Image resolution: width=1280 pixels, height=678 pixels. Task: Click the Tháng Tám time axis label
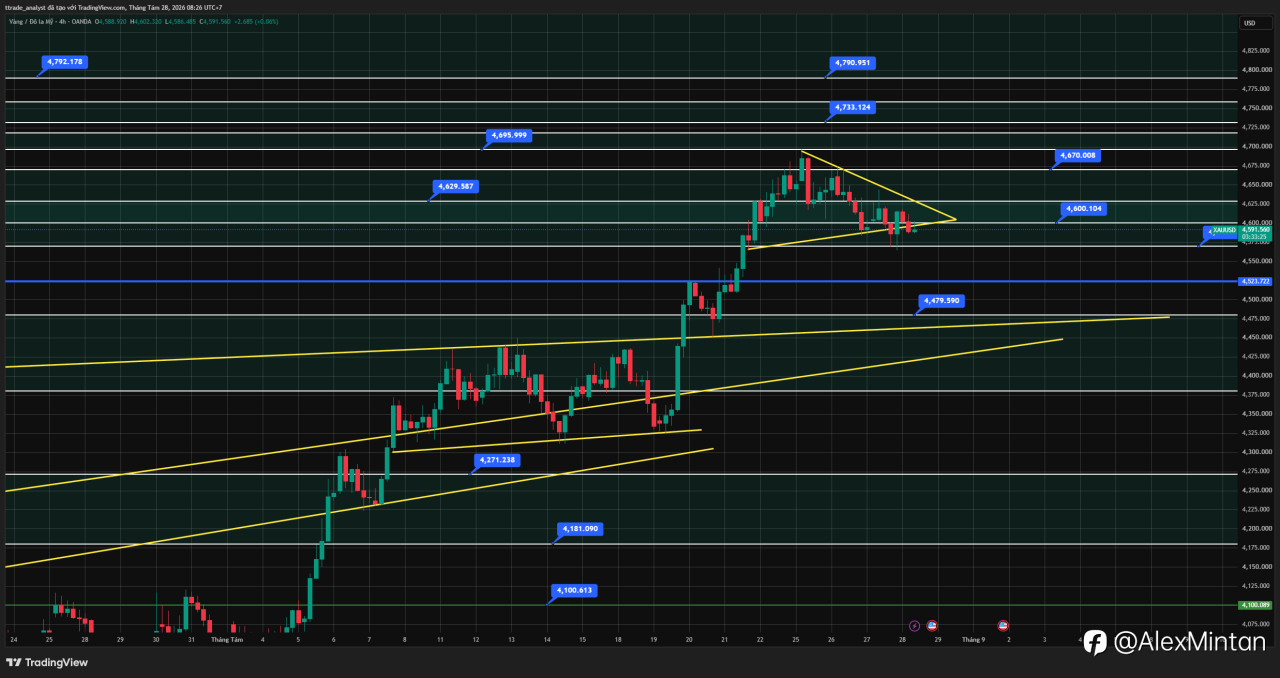227,638
